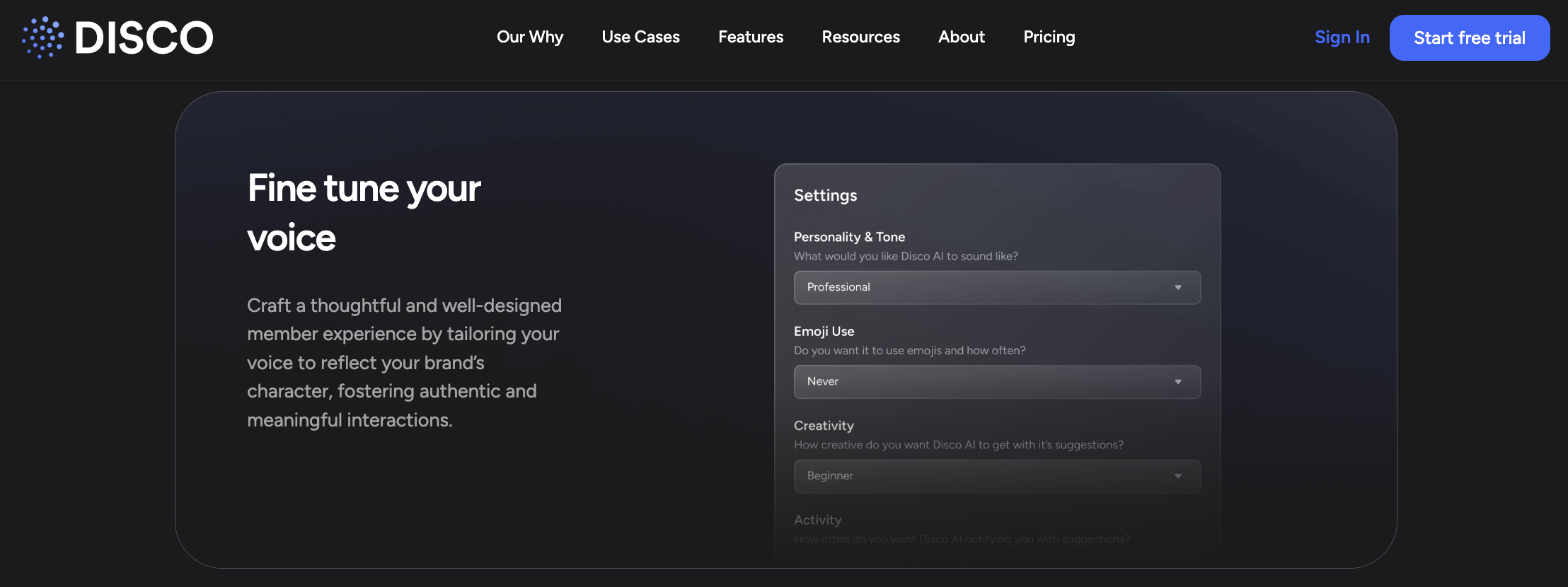This screenshot has width=1568, height=587.
Task: Open the Professional tone dropdown
Action: coord(997,287)
